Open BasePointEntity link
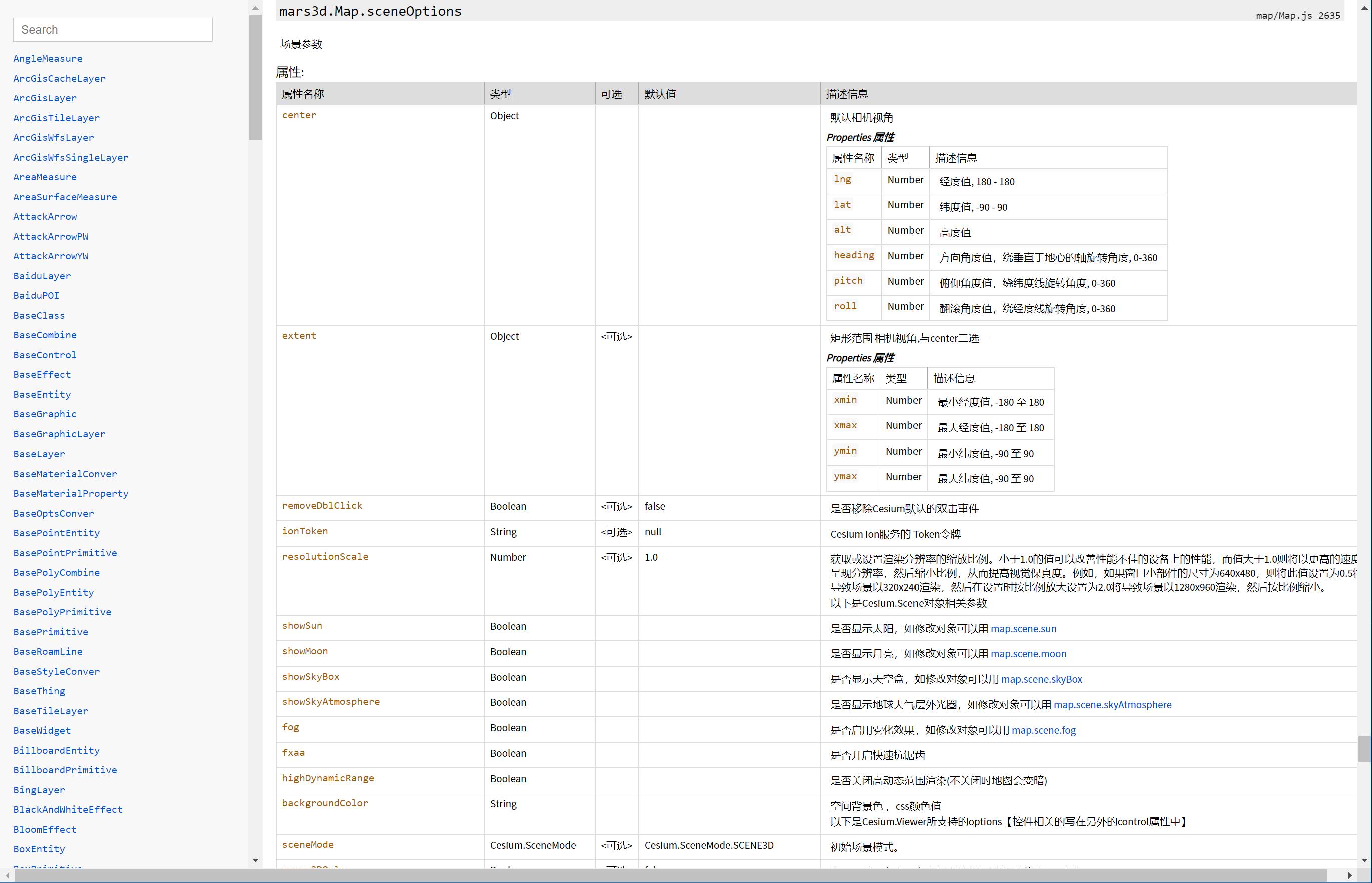 (x=56, y=533)
